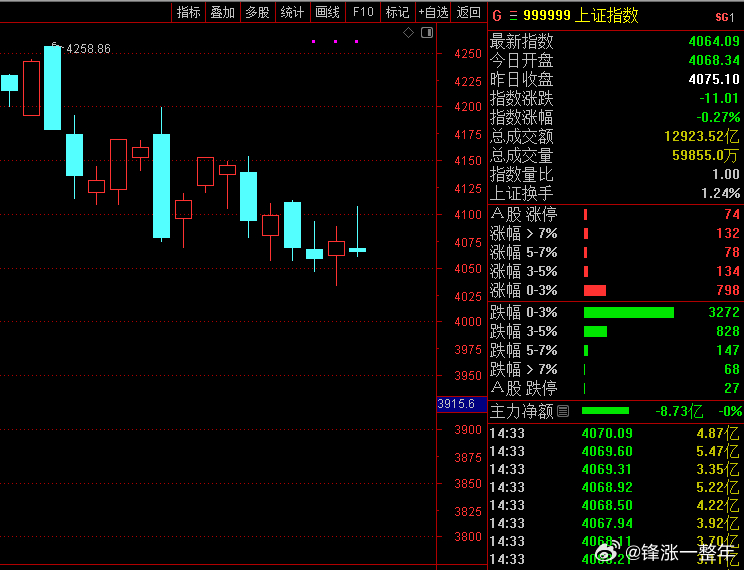Click the 主力净额 detail list icon
Viewport: 744px width, 570px height.
(563, 411)
